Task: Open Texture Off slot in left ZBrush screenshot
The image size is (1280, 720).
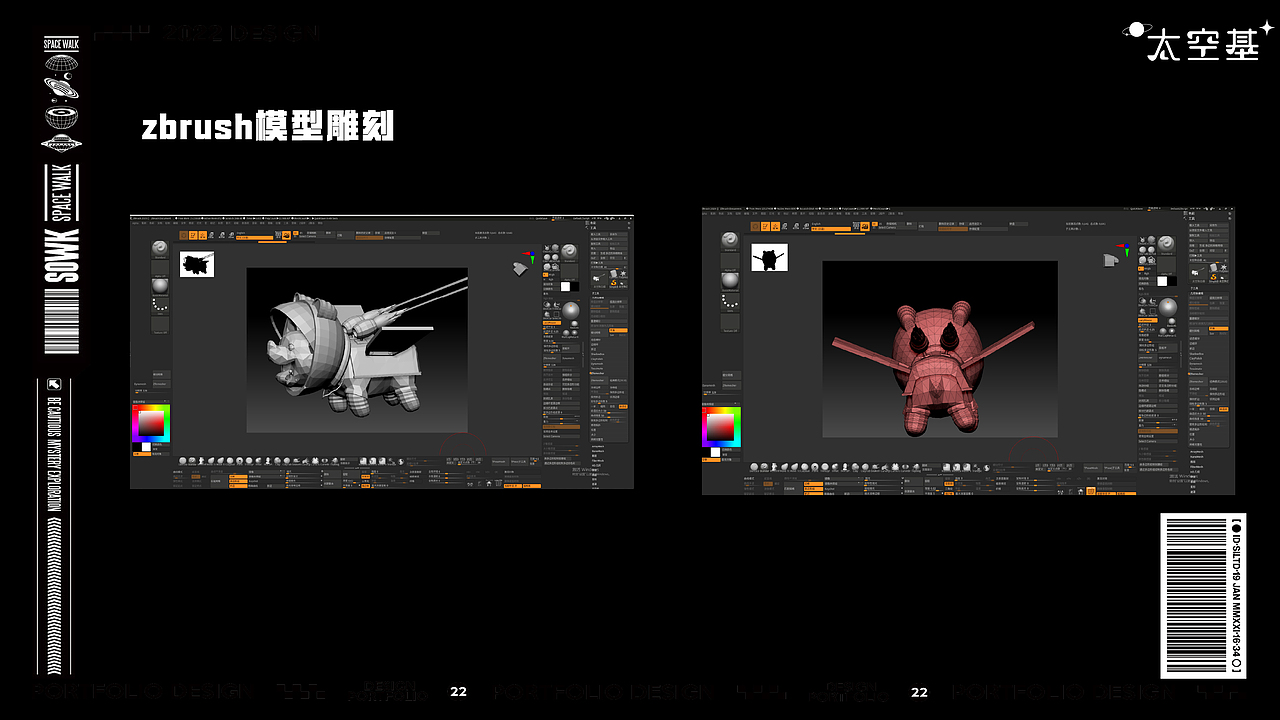Action: 160,325
